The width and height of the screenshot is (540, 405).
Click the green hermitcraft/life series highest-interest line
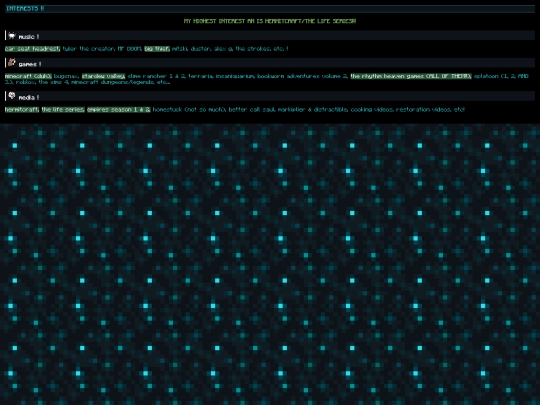pos(270,21)
